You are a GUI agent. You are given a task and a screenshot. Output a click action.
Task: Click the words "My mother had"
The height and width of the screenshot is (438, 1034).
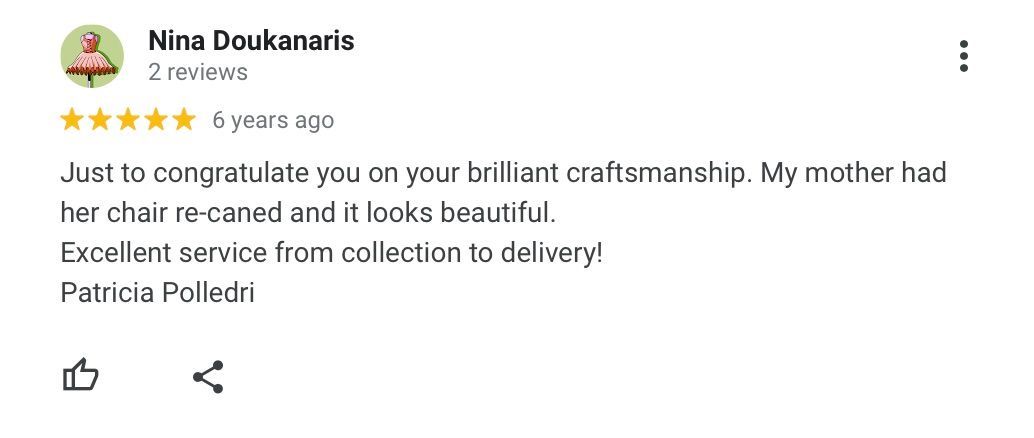point(853,173)
